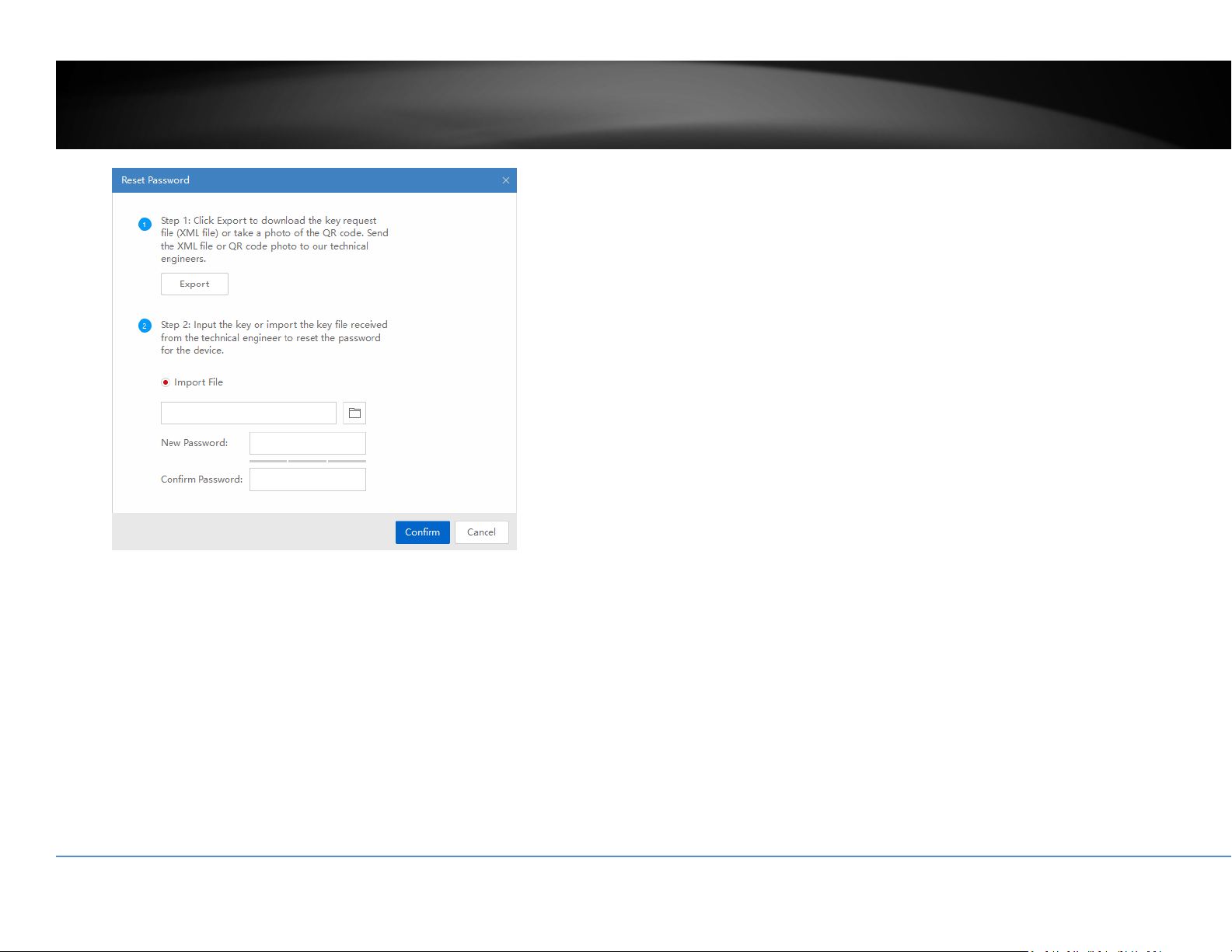Click the Export button

tap(194, 284)
